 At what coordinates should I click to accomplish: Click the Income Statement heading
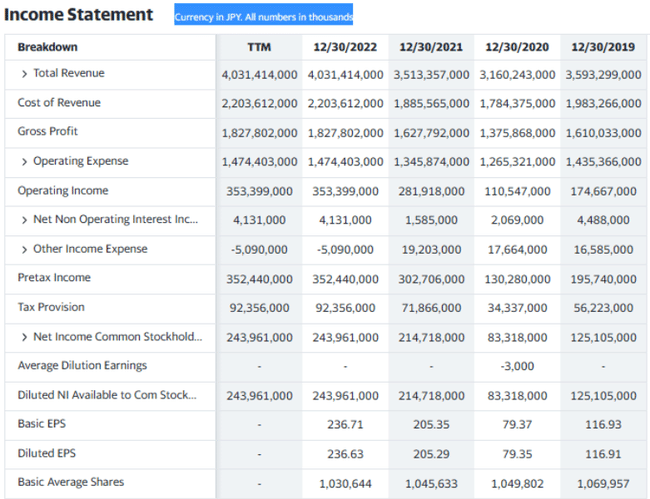tap(79, 15)
